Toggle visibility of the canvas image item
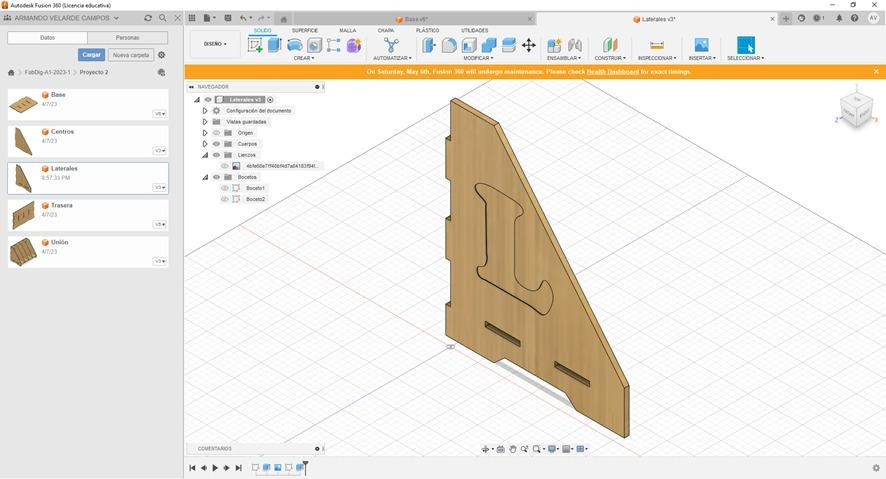886x479 pixels. coord(225,166)
